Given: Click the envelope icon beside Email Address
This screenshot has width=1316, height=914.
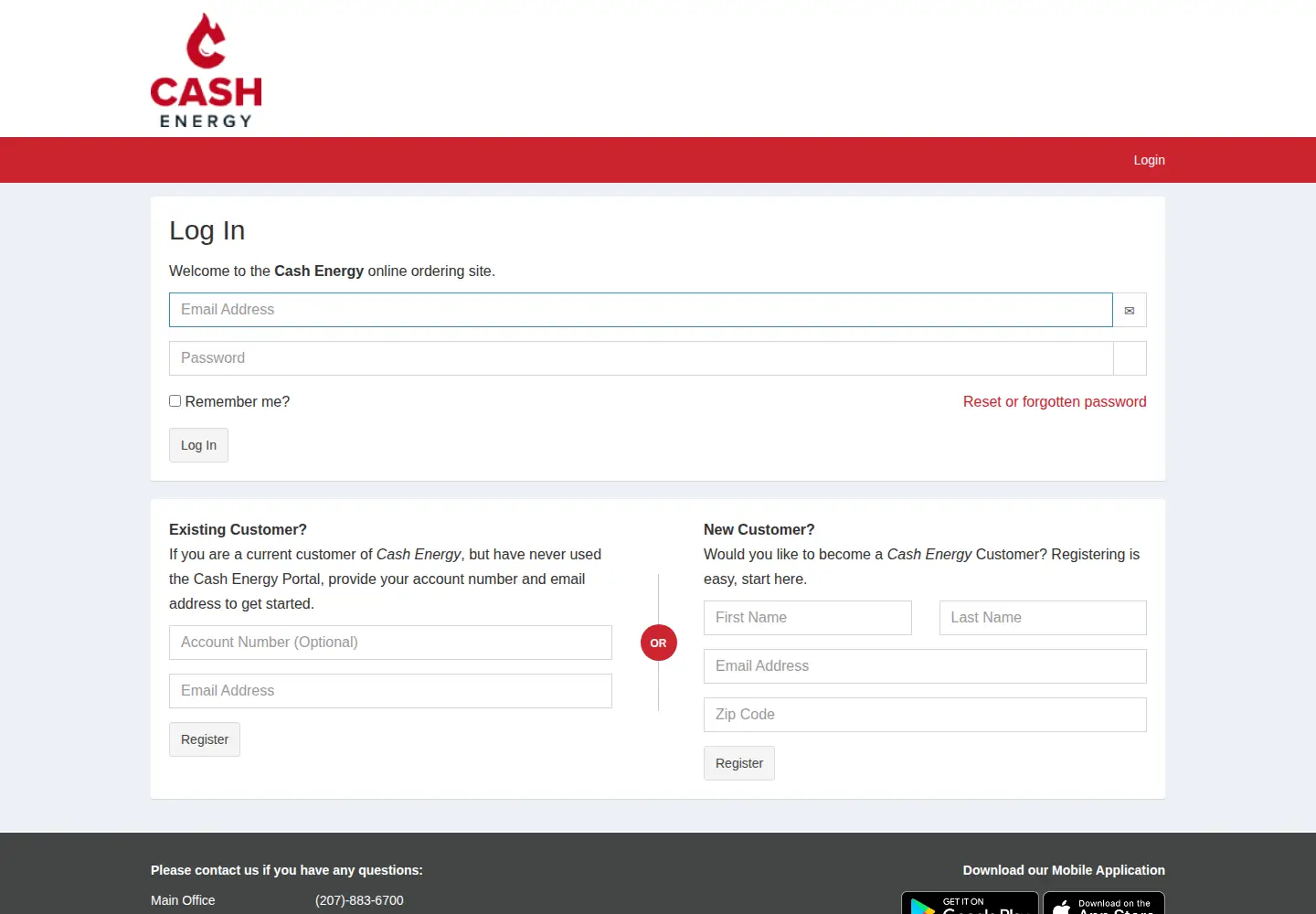Looking at the screenshot, I should [1130, 310].
